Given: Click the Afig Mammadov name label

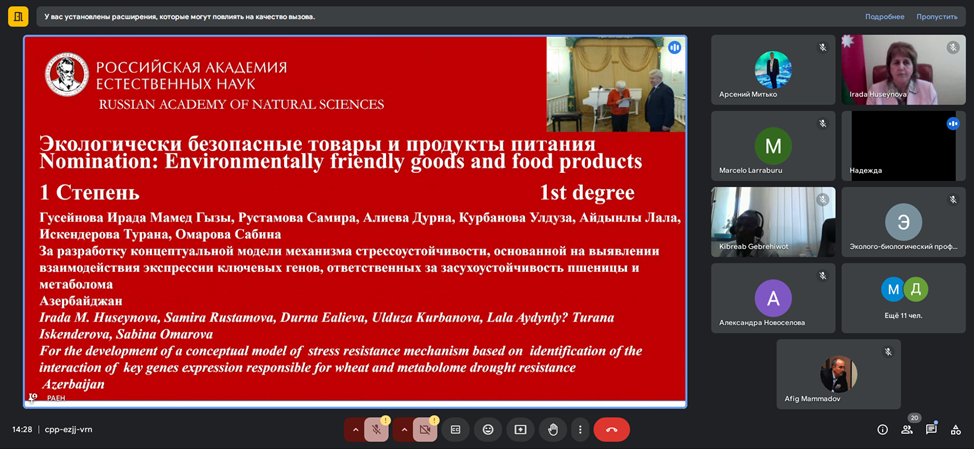Looking at the screenshot, I should (811, 399).
